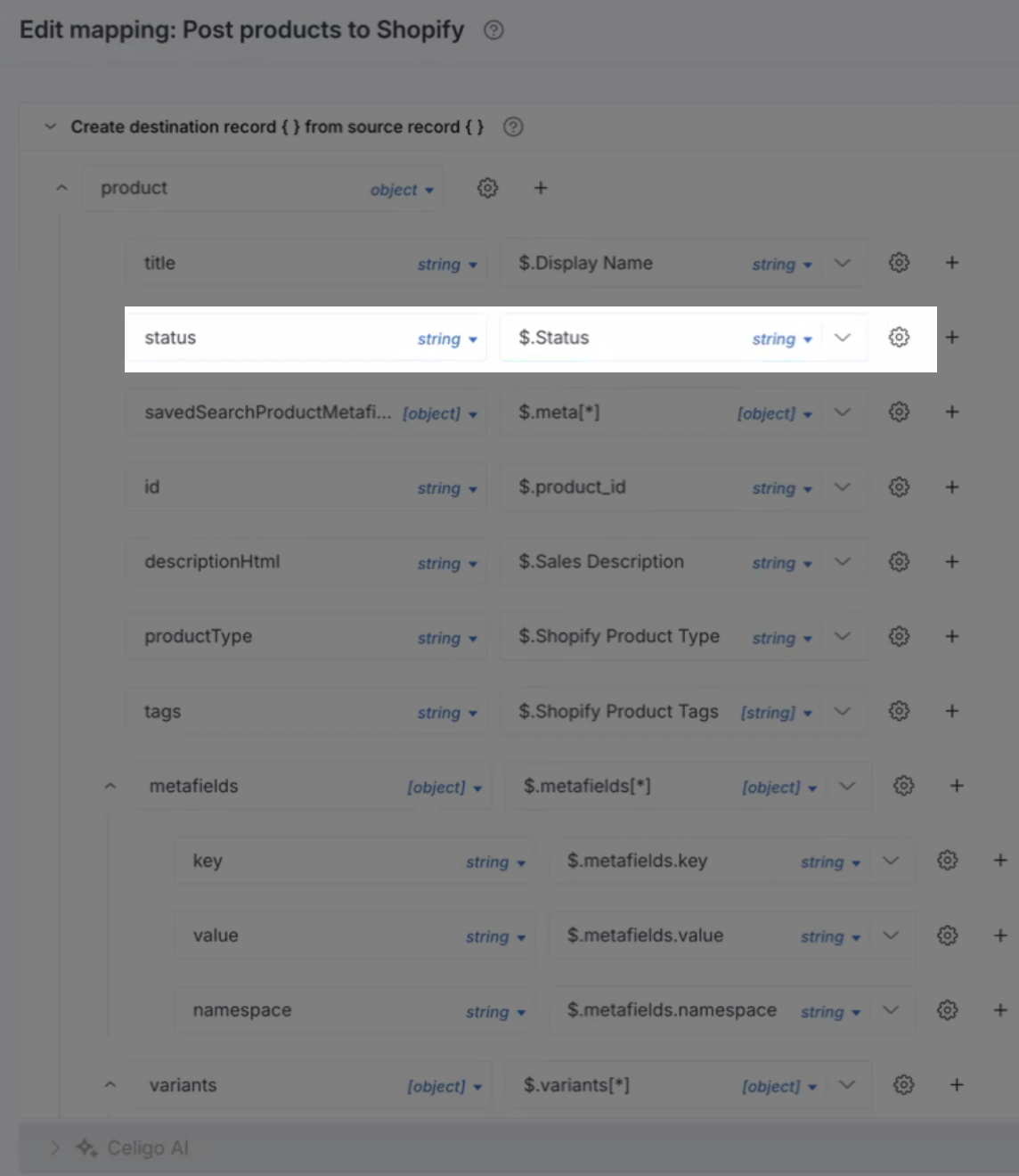Click the help icon beside the Edit mapping title
The image size is (1019, 1176).
[493, 30]
